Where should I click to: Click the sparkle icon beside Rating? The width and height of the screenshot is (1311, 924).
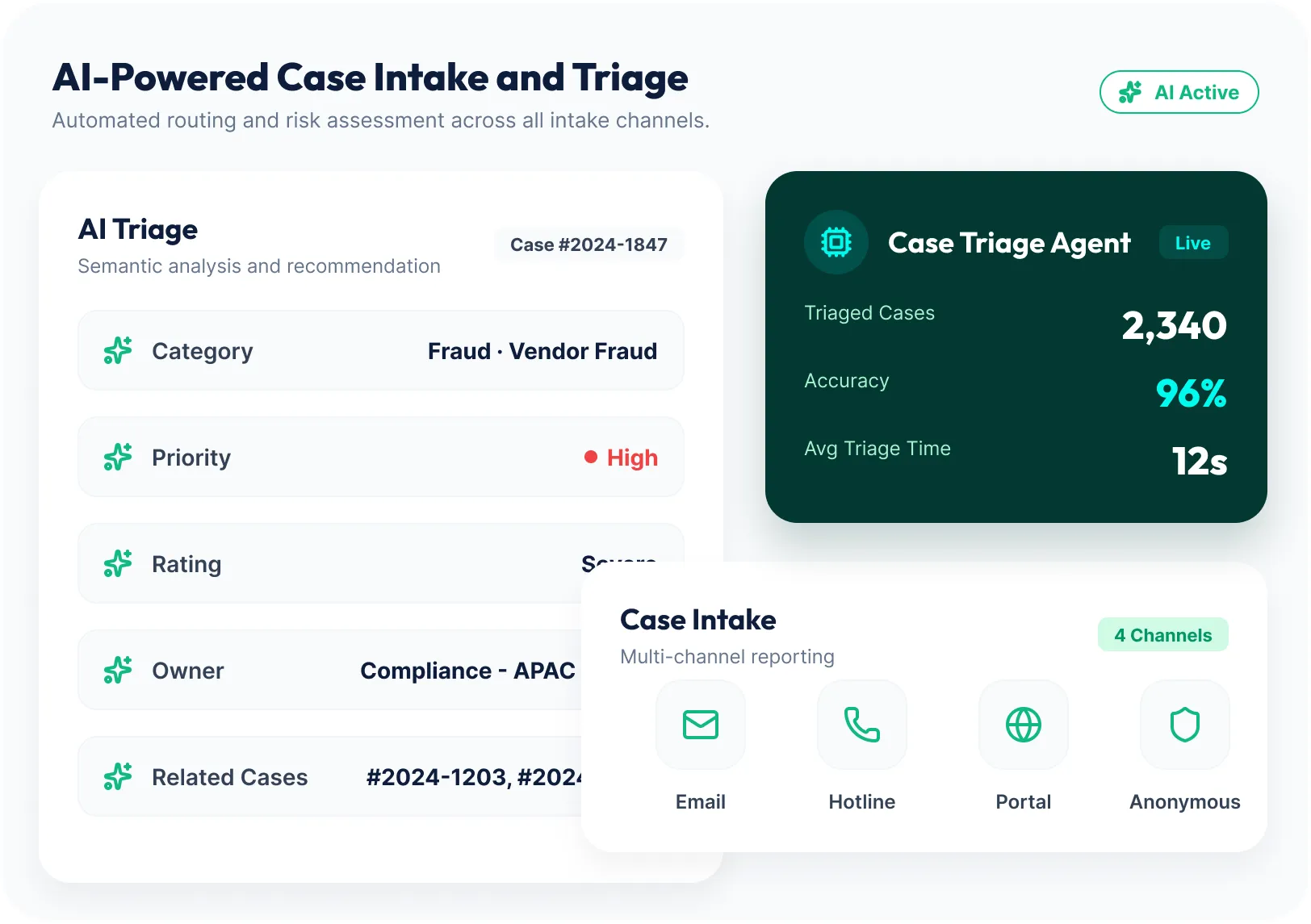(x=118, y=563)
